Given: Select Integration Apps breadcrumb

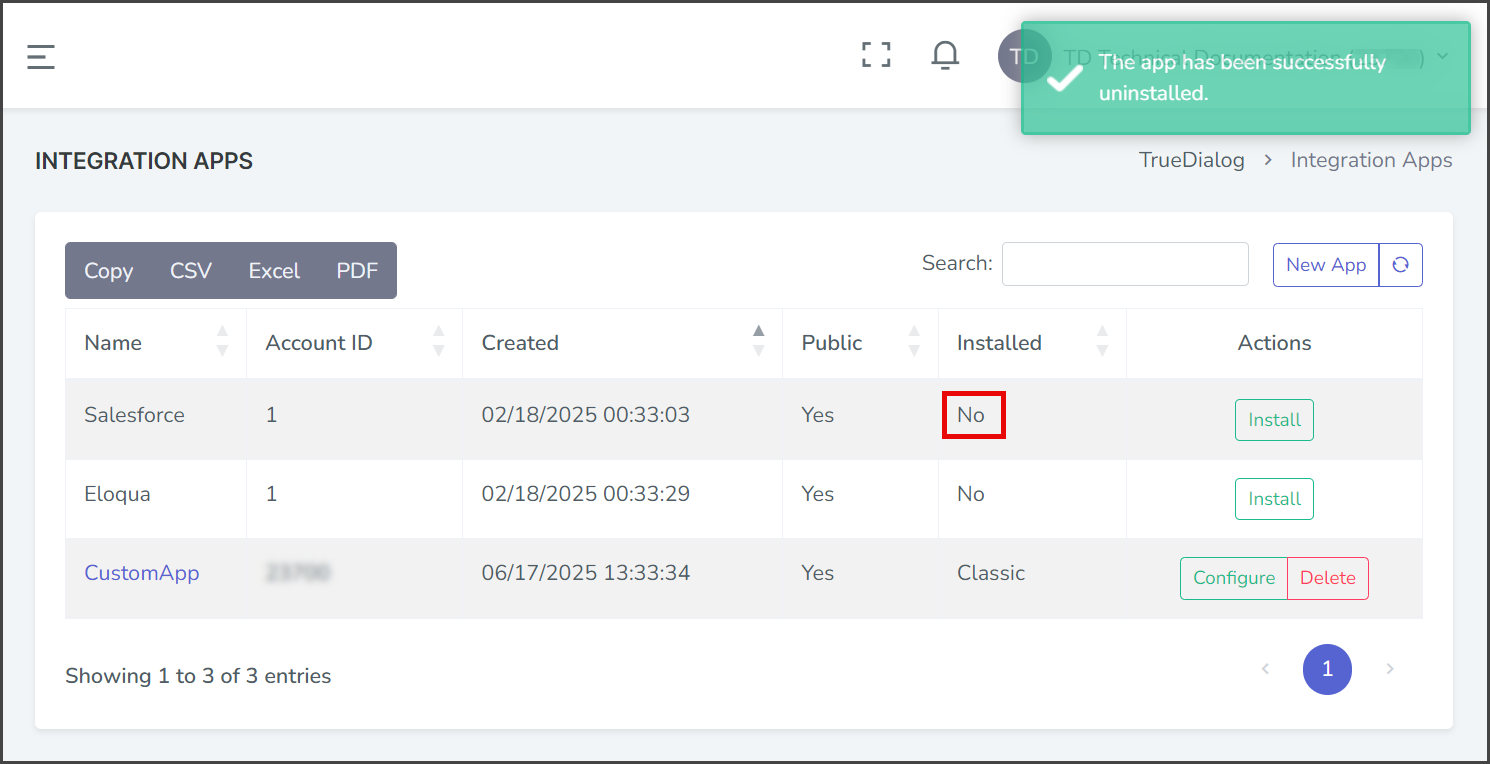Looking at the screenshot, I should click(x=1371, y=160).
